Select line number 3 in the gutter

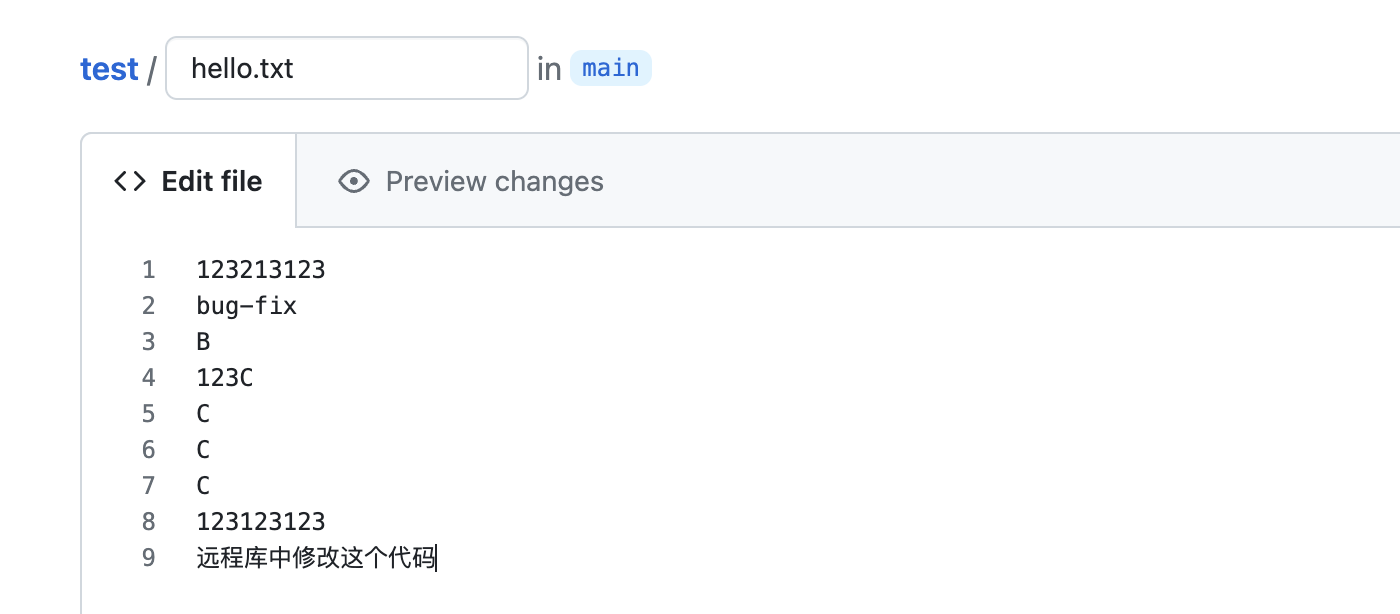pos(149,342)
